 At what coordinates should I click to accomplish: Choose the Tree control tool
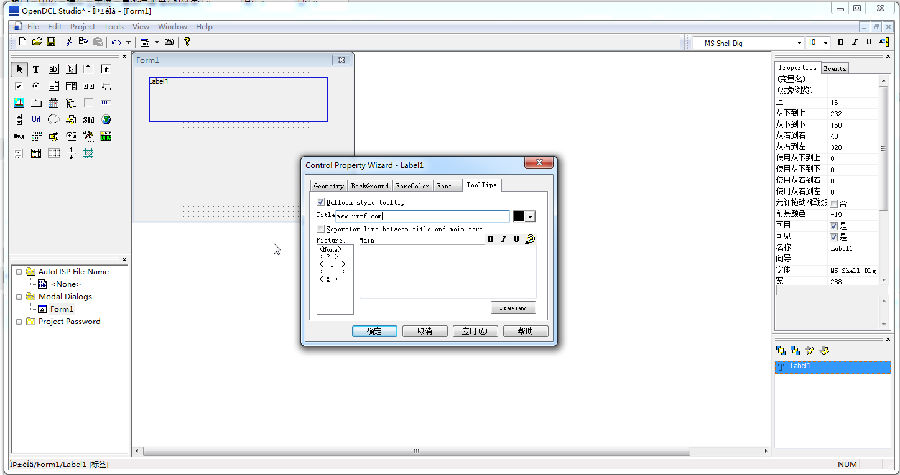[x=71, y=103]
